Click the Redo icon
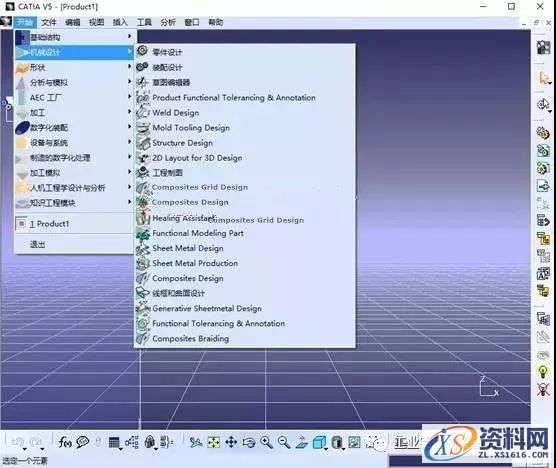Screen dimensions: 556x468 [x=35, y=442]
